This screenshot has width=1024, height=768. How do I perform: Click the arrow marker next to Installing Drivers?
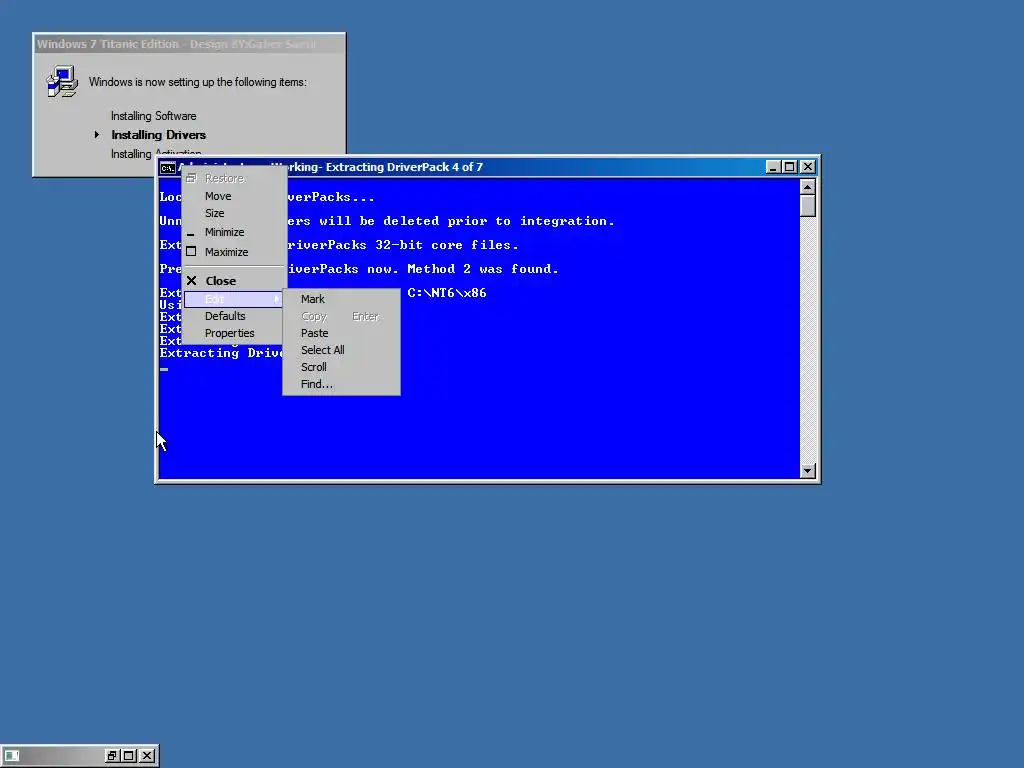[97, 135]
